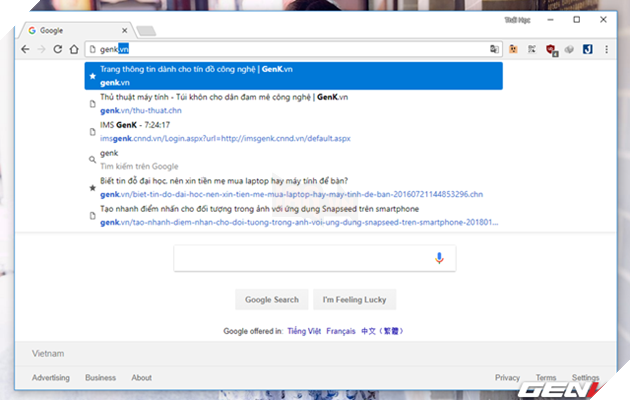Click the Google search input box
Image resolution: width=630 pixels, height=400 pixels.
point(315,258)
